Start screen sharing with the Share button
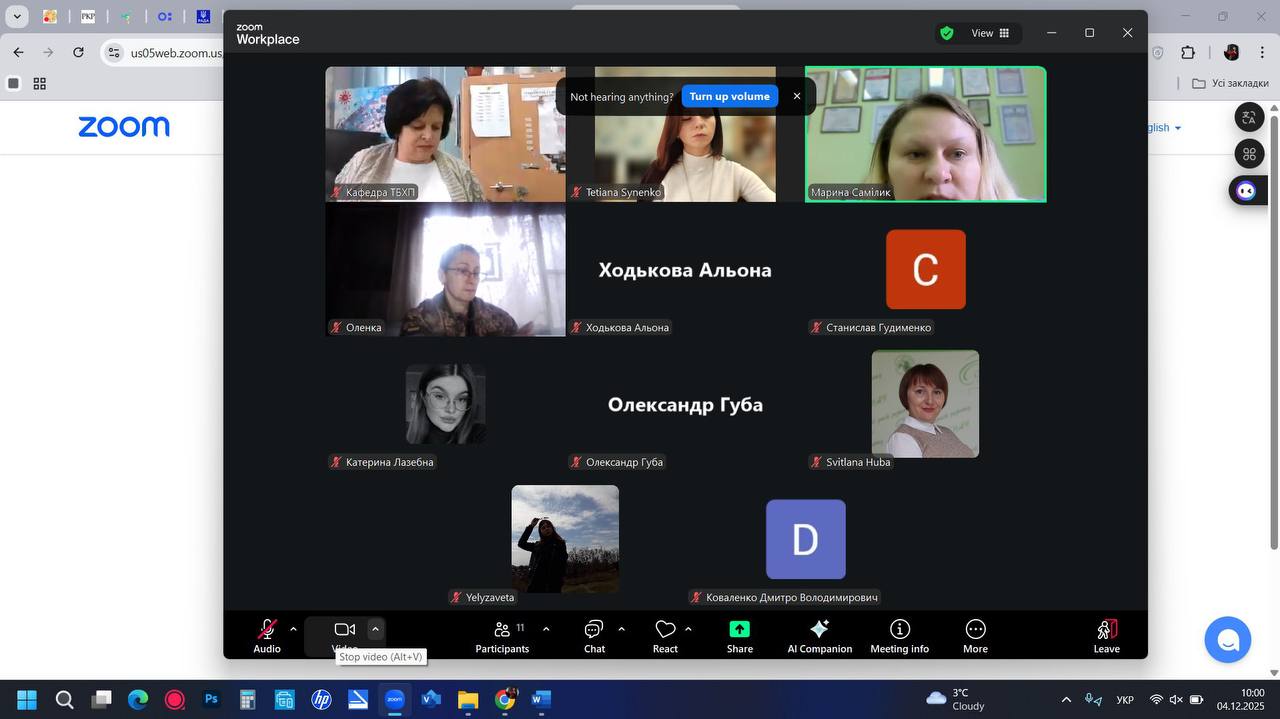 pyautogui.click(x=739, y=636)
